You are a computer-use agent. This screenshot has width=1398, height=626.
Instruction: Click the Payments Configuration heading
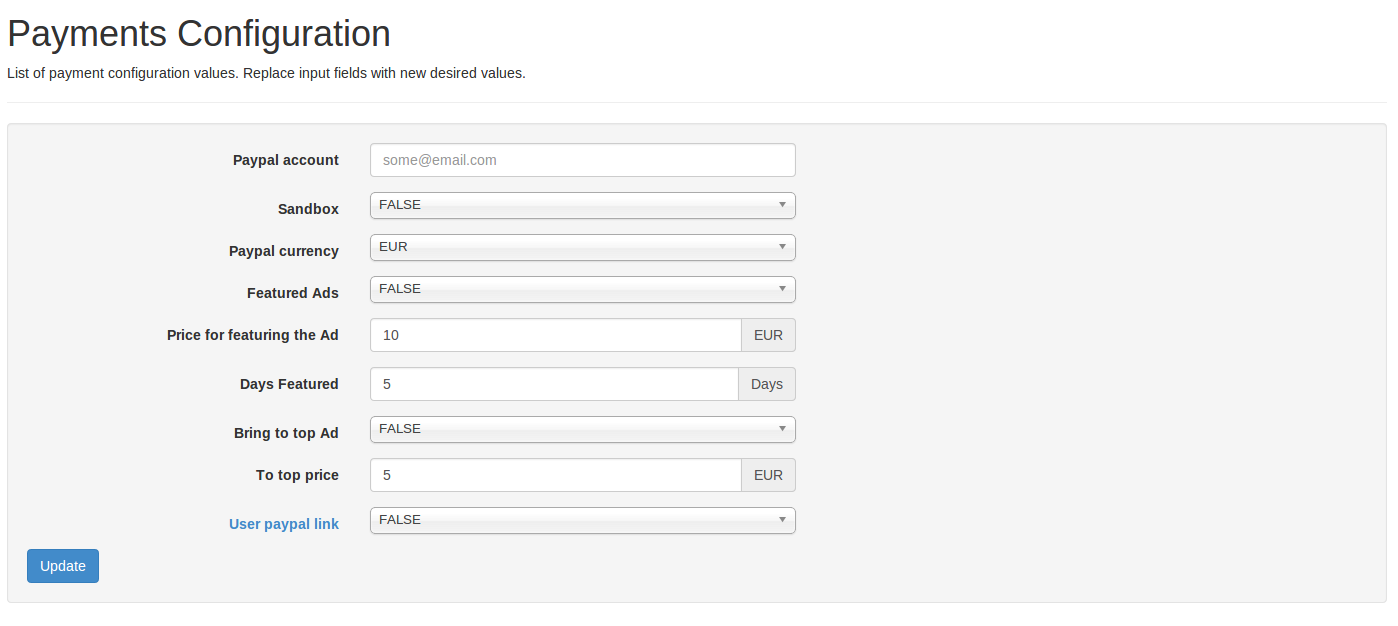coord(199,34)
